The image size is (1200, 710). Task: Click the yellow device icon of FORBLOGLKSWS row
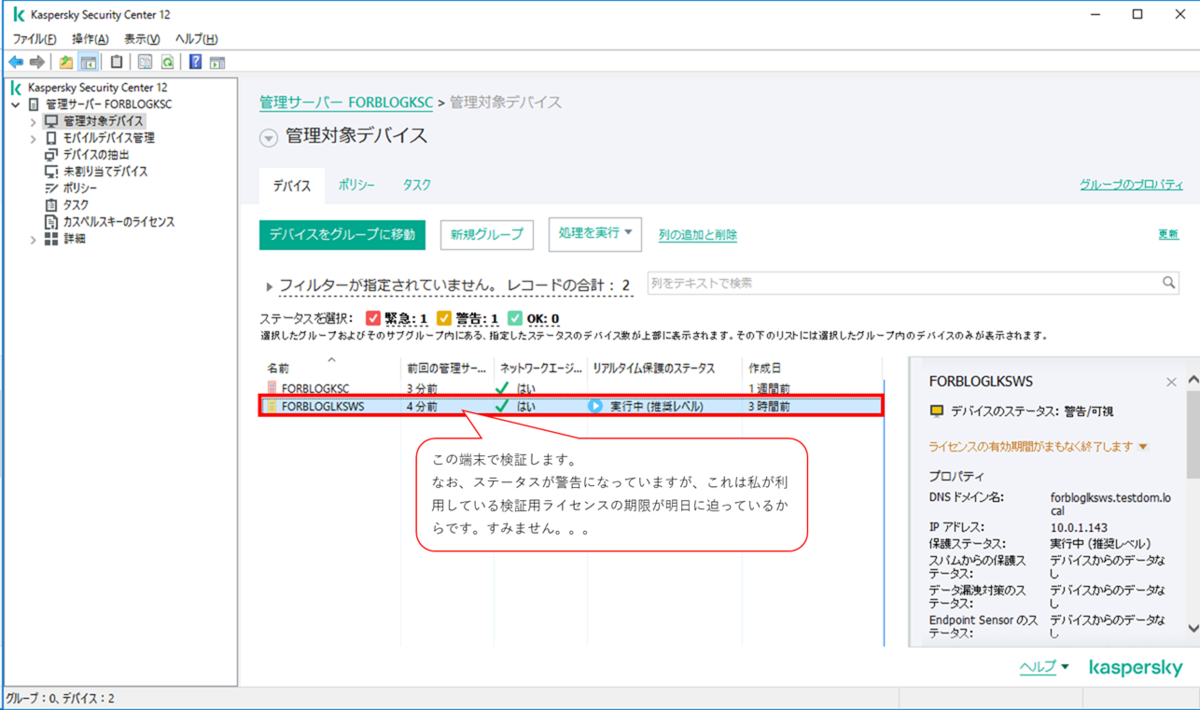tap(272, 407)
